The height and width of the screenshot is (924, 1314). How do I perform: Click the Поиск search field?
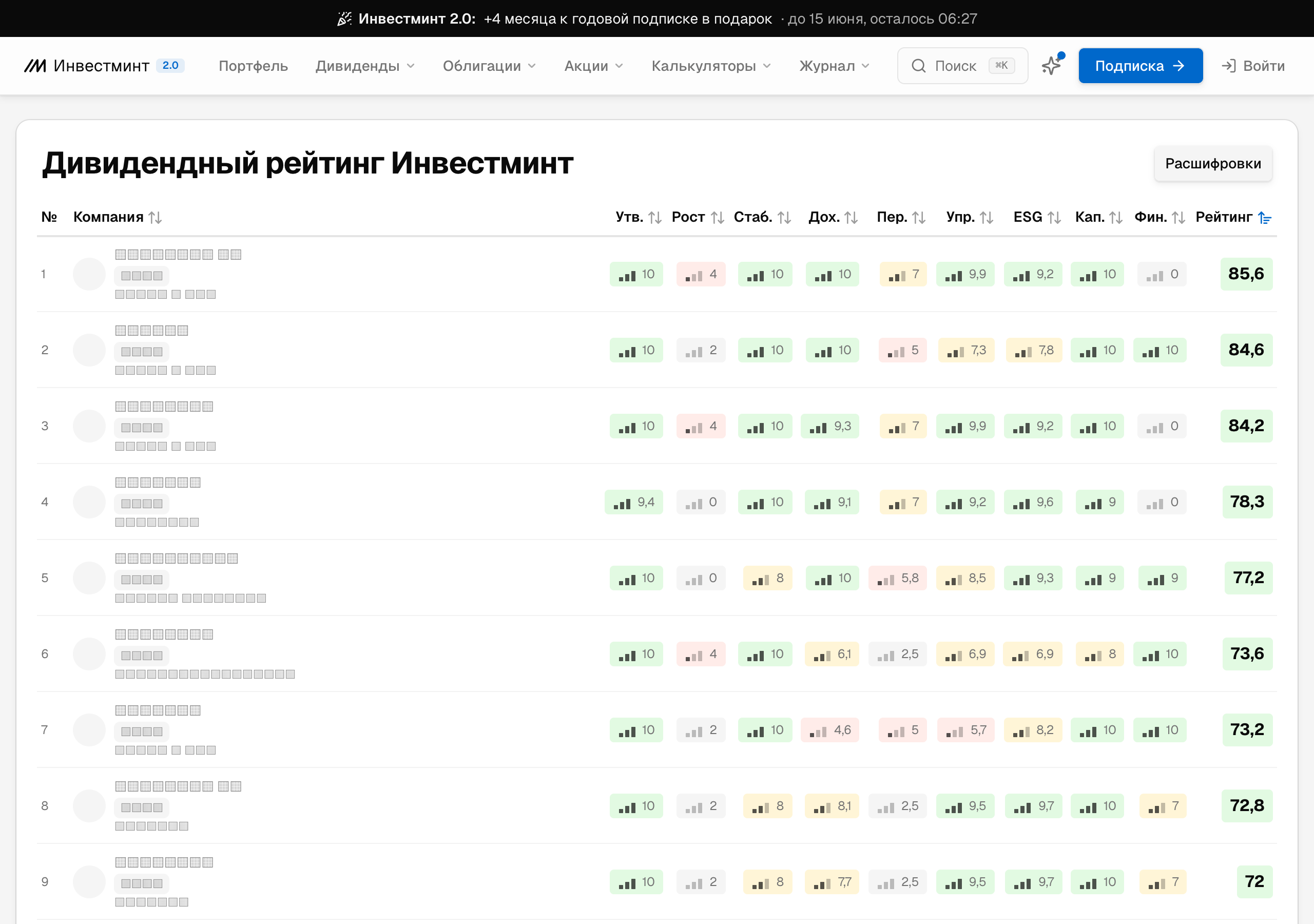[962, 66]
